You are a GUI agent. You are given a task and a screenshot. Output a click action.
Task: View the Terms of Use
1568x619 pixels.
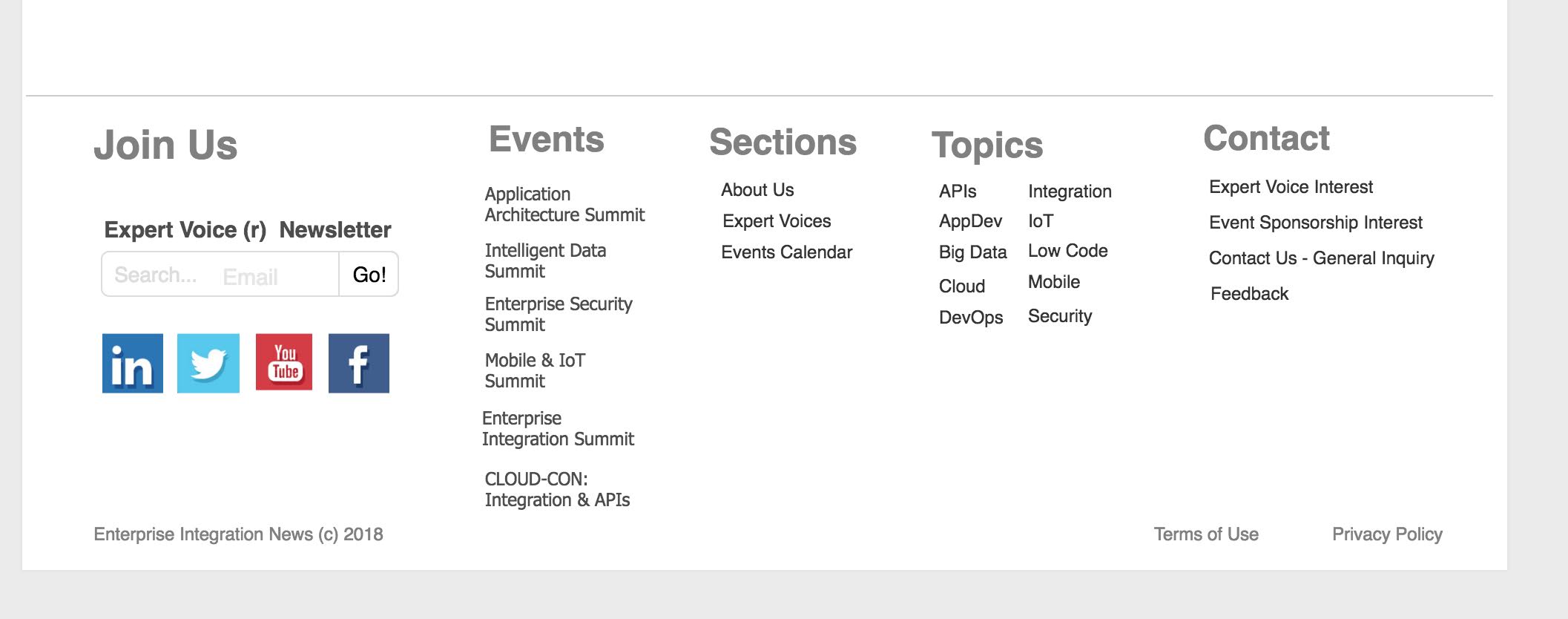[1206, 534]
